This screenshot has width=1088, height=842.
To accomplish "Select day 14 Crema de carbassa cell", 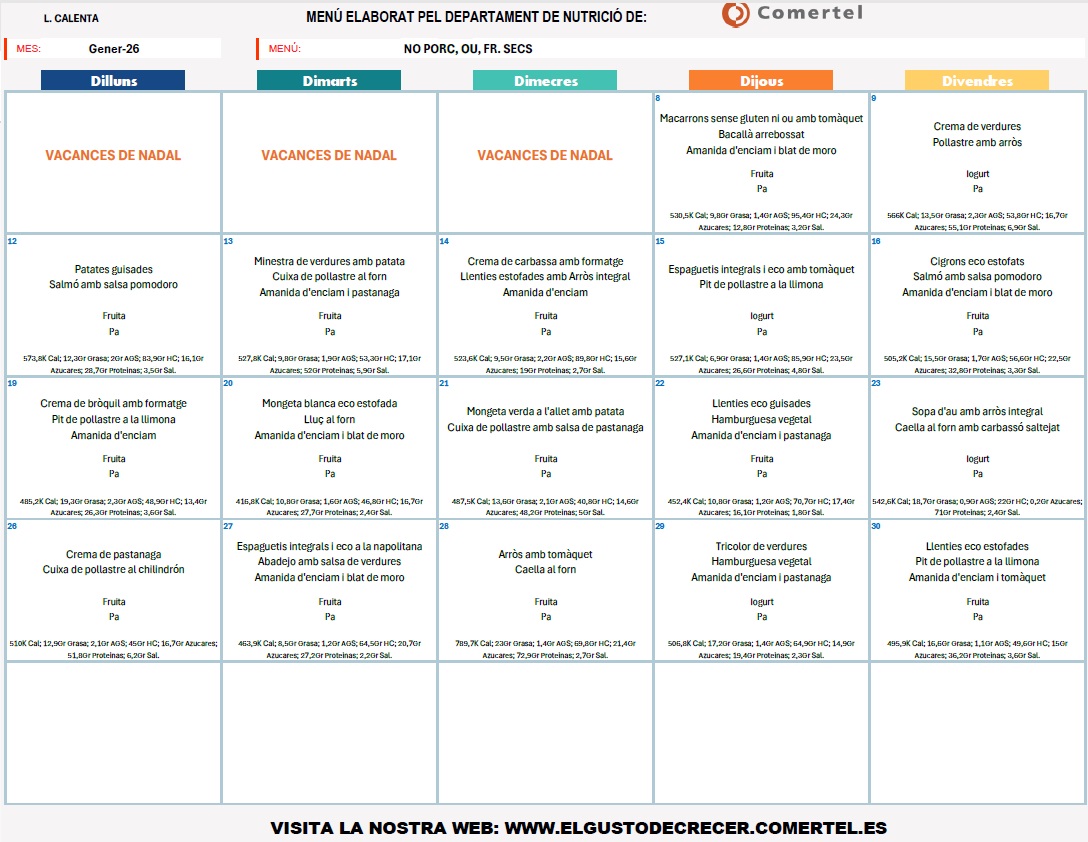I will (x=545, y=304).
